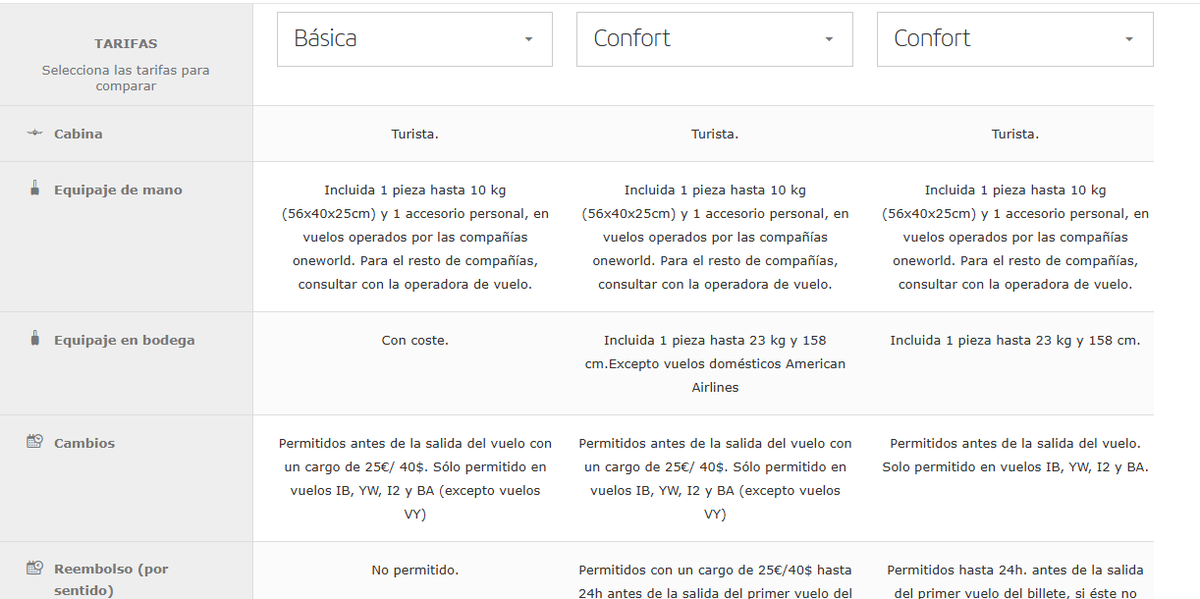Click 'Turista.' in the rightmost column
The image size is (1200, 599).
1015,134
